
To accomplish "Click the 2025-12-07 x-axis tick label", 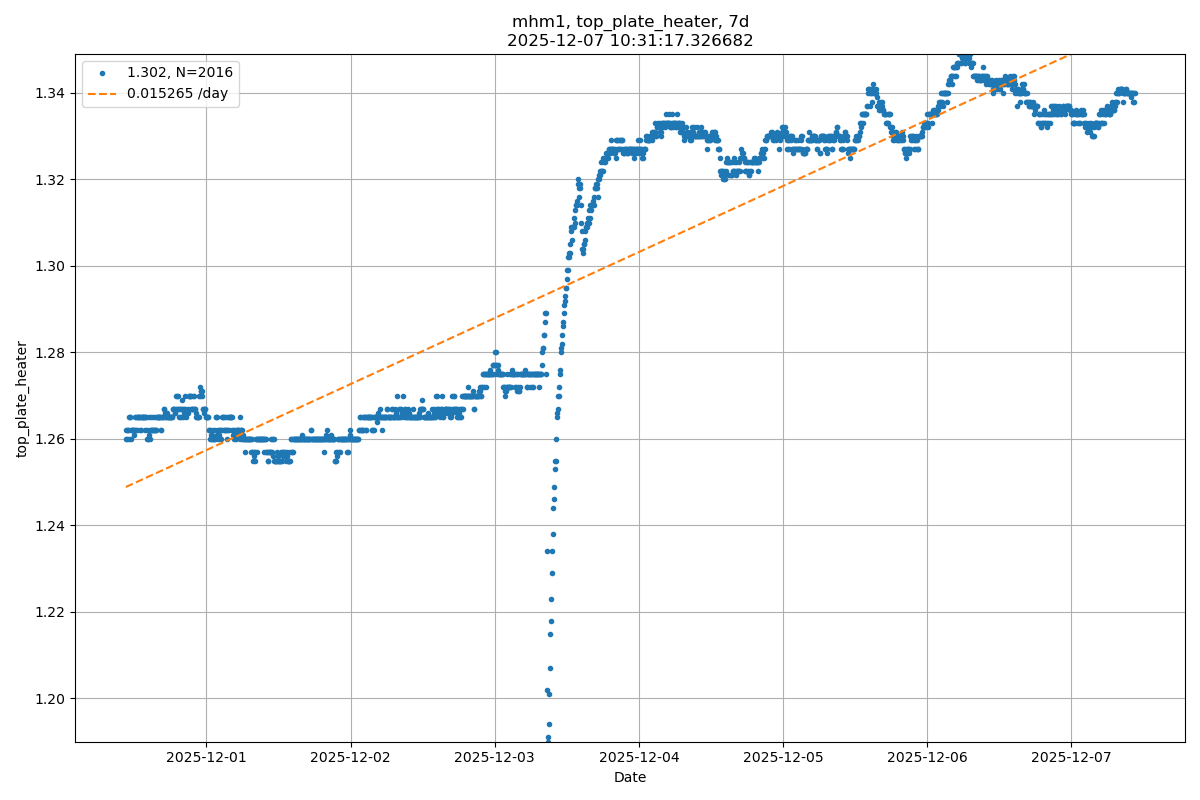I will point(1071,758).
